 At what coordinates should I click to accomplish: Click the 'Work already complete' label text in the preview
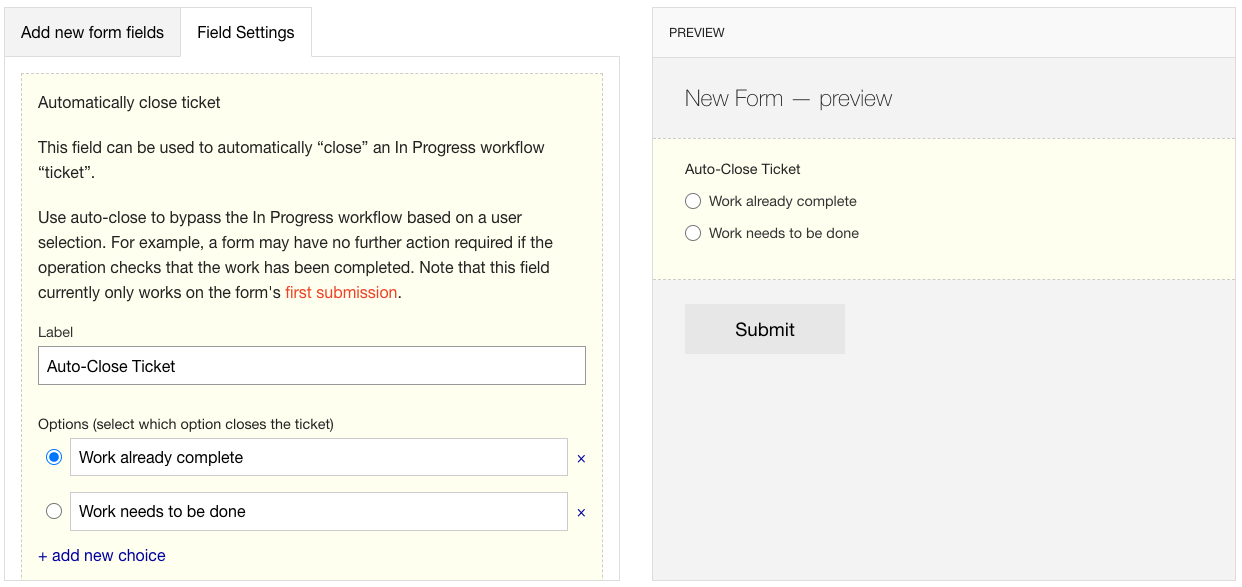[x=783, y=201]
